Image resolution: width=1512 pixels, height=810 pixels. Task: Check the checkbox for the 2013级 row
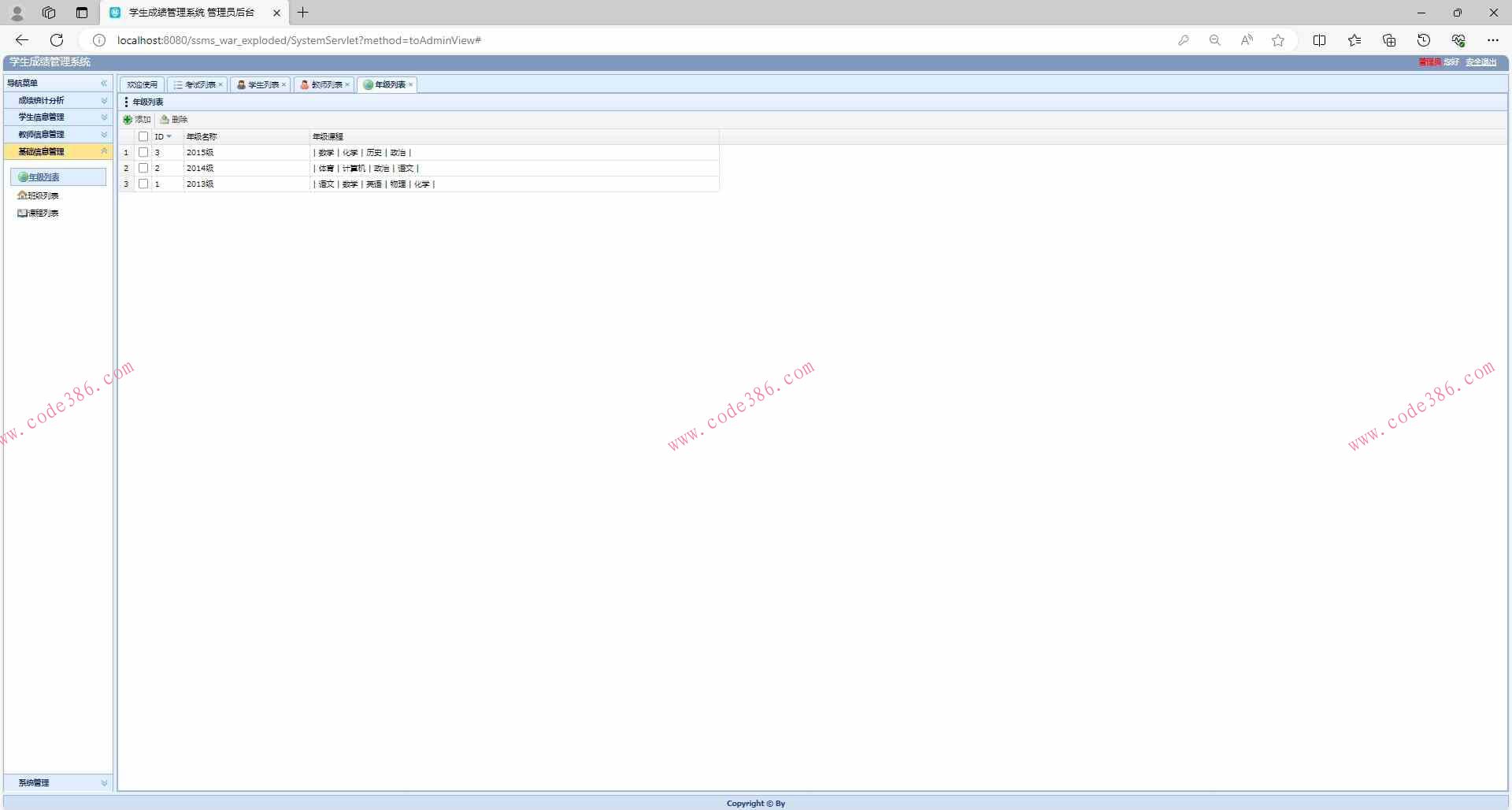[x=143, y=184]
